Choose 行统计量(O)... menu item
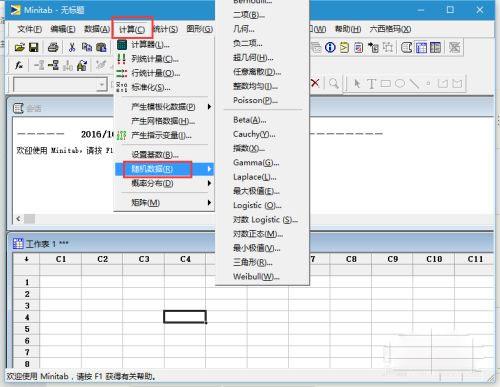This screenshot has width=500, height=387. pyautogui.click(x=164, y=73)
